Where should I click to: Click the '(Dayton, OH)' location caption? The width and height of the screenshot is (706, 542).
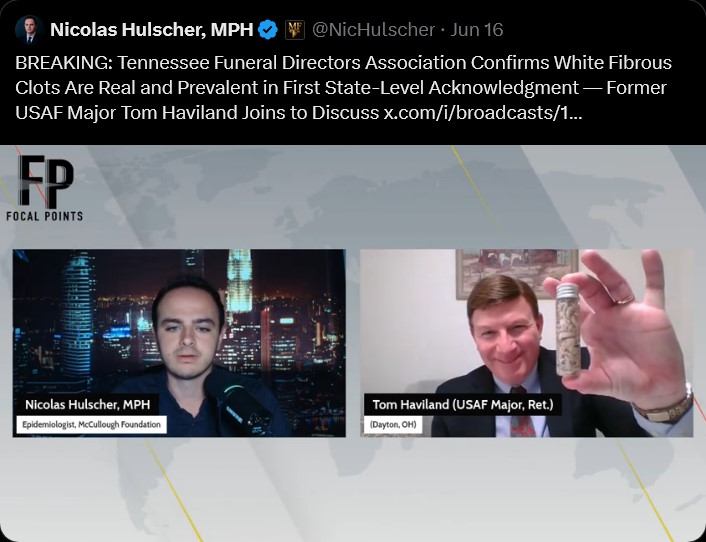[x=393, y=425]
